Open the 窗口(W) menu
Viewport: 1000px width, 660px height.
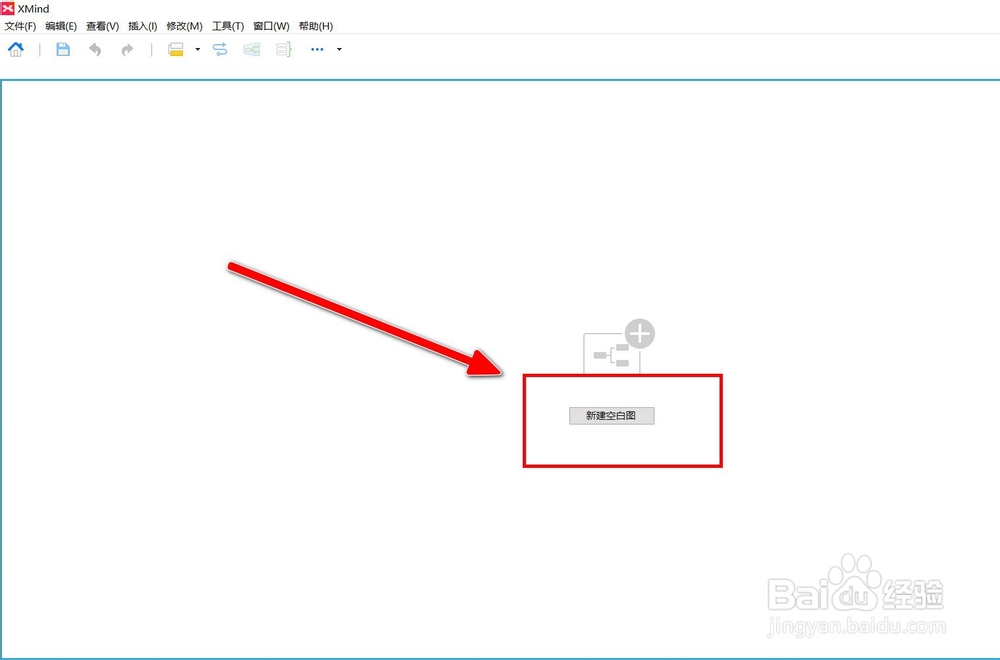point(271,26)
